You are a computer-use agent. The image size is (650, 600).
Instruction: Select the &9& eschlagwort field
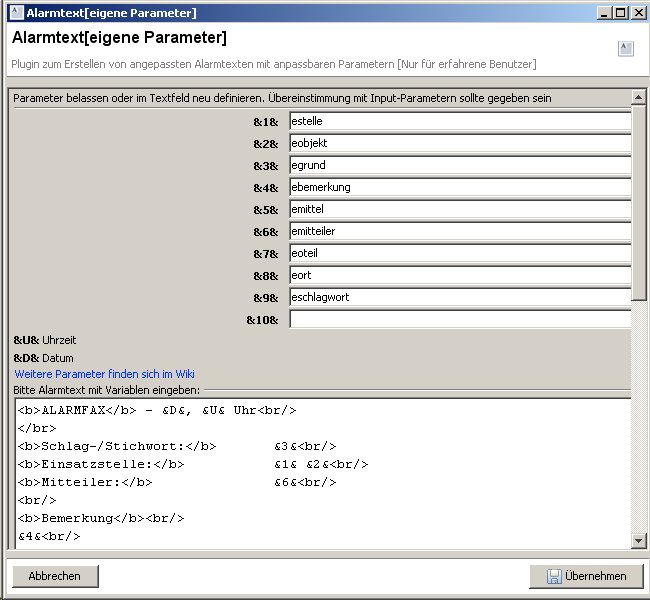[459, 297]
